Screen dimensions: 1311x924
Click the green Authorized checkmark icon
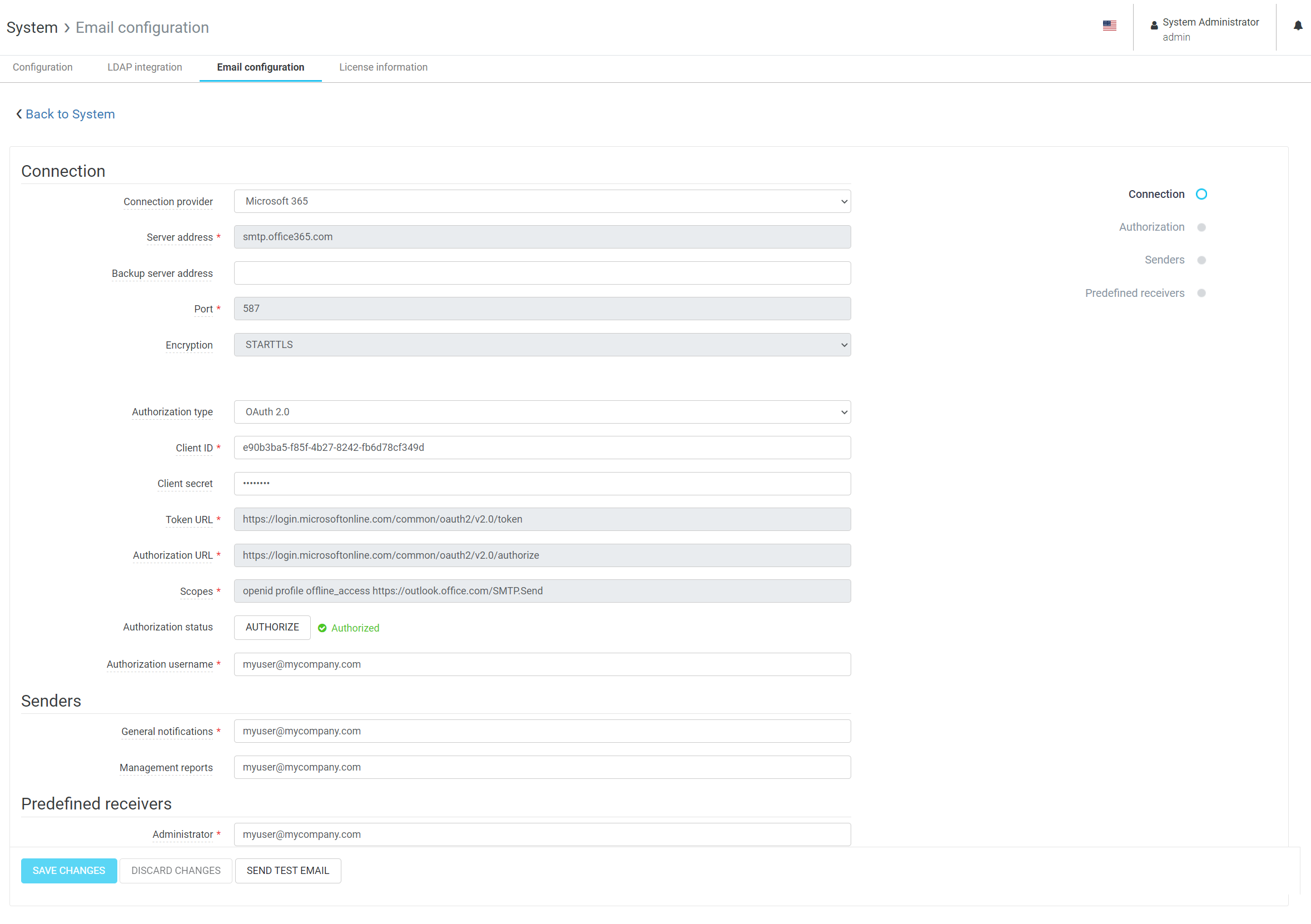[322, 628]
